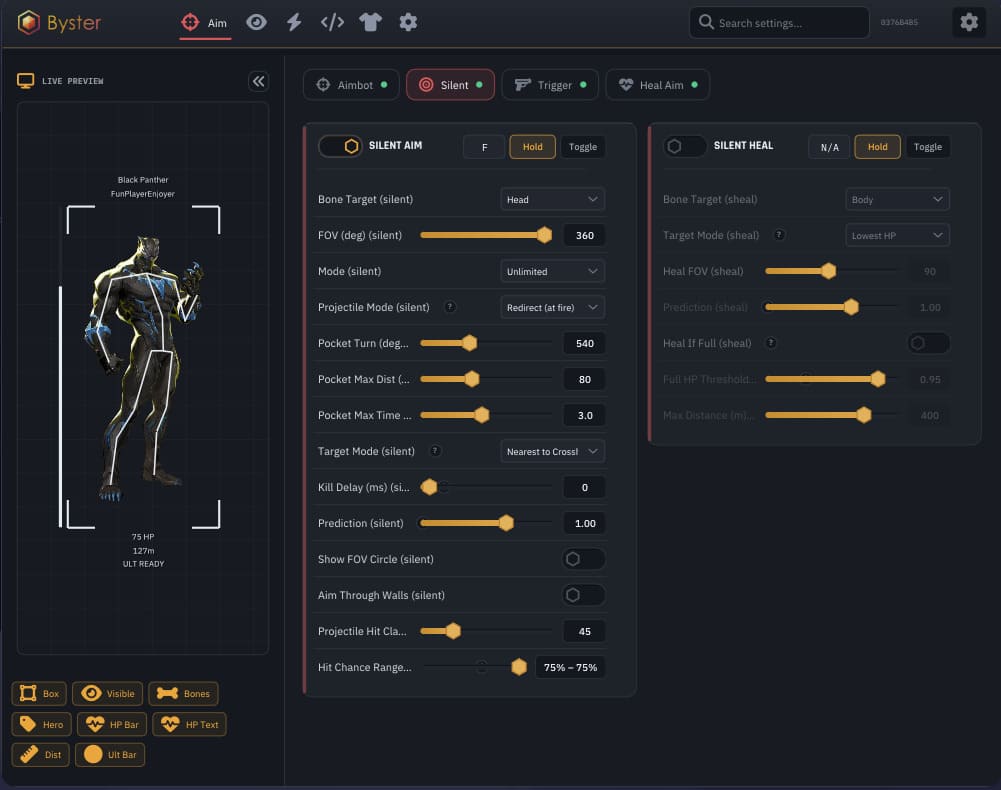This screenshot has height=790, width=1001.
Task: Click help icon next to Target Mode (silent)
Action: pos(435,451)
